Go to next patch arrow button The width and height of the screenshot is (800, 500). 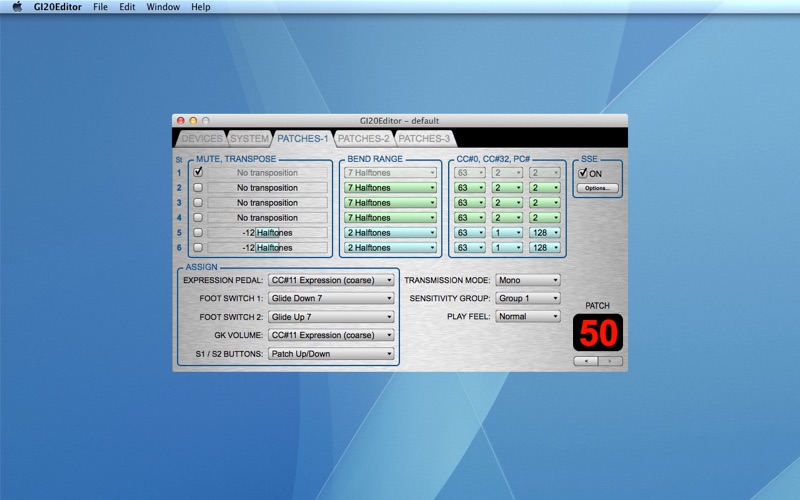[x=610, y=361]
